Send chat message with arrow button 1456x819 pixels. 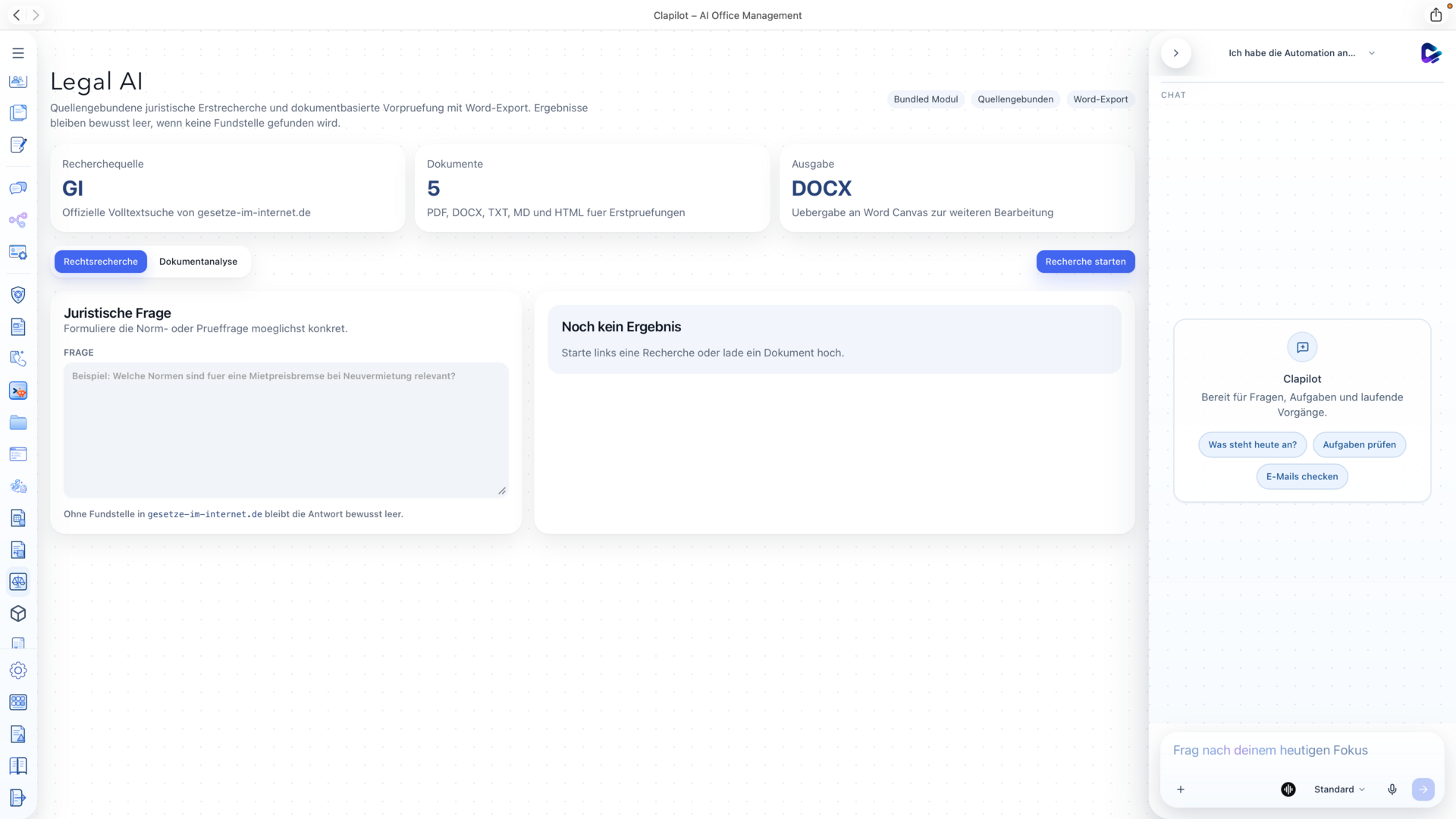coord(1423,789)
